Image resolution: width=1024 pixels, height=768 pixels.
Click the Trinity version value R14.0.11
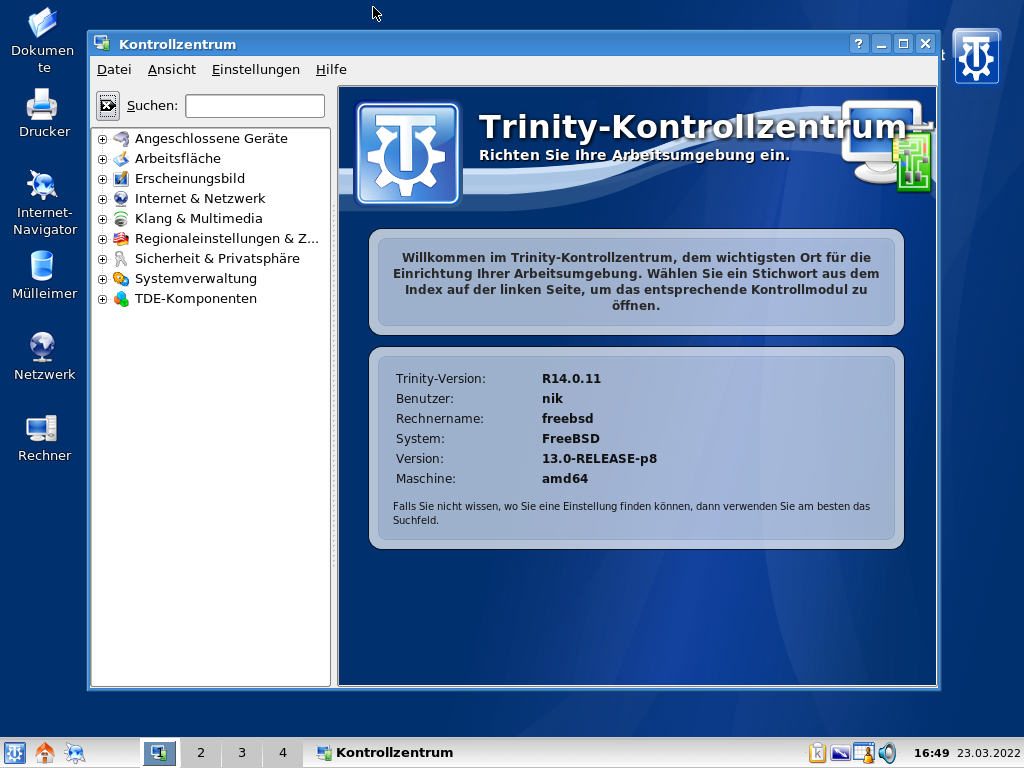pyautogui.click(x=571, y=379)
